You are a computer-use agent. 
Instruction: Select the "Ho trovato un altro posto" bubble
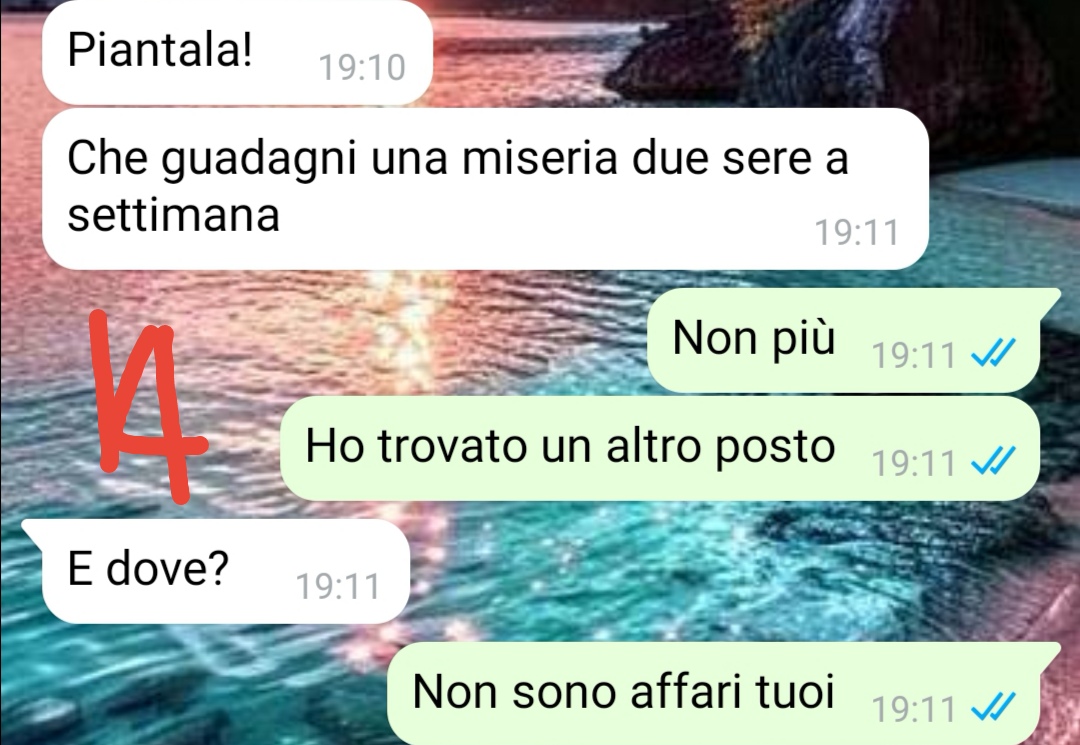pyautogui.click(x=660, y=448)
